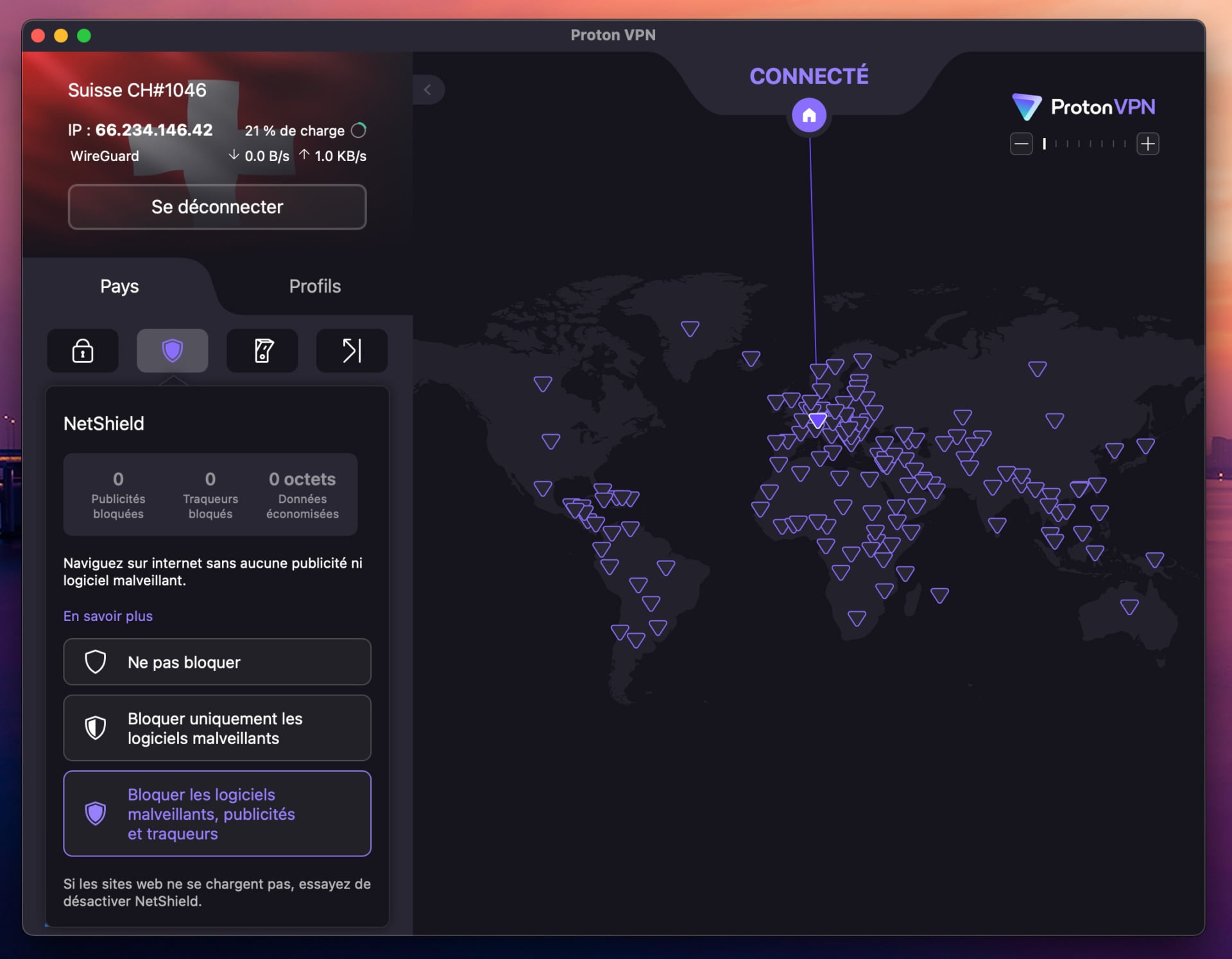Zoom in the map with plus button

click(x=1148, y=144)
